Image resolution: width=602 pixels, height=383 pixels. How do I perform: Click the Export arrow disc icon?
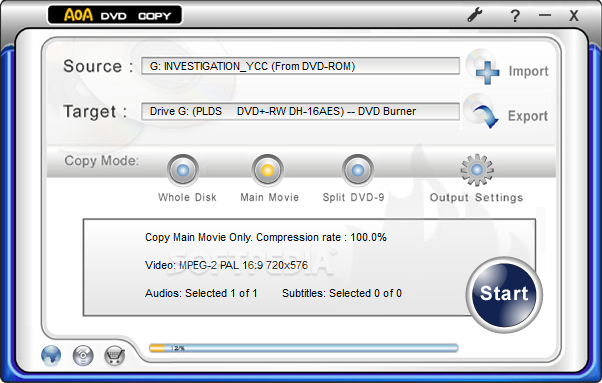(481, 111)
